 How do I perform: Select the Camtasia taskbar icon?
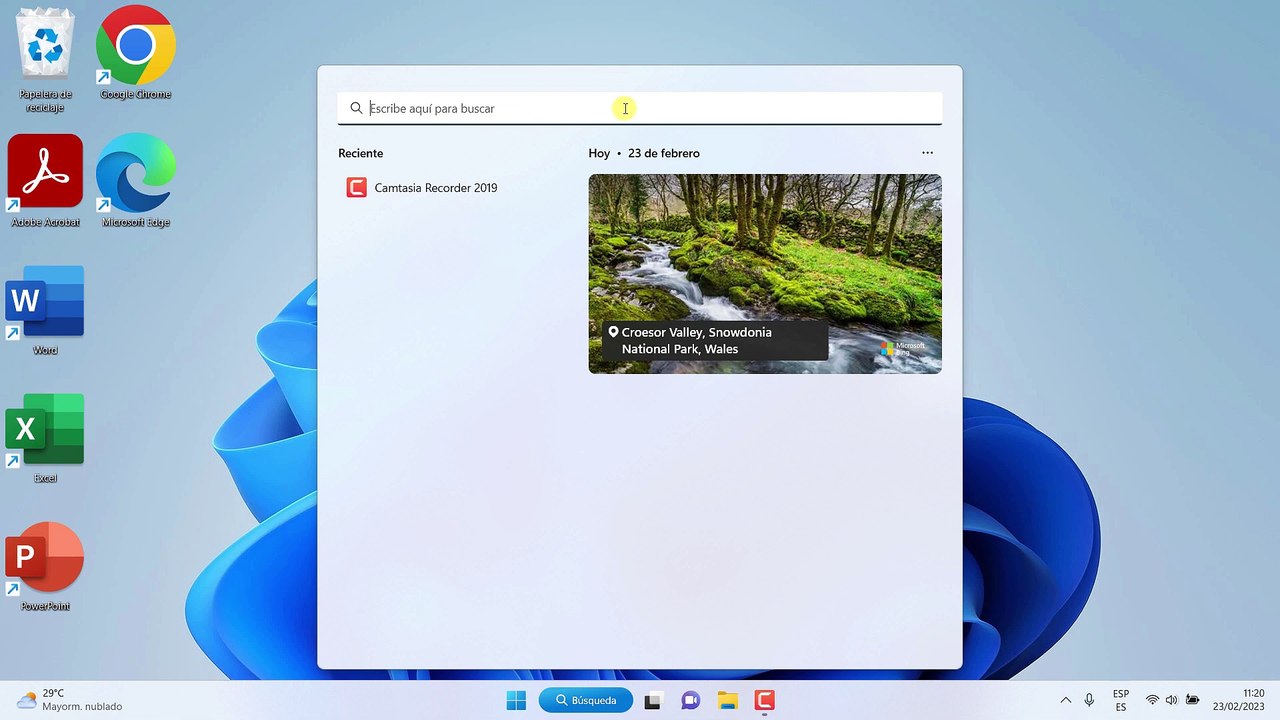click(764, 700)
